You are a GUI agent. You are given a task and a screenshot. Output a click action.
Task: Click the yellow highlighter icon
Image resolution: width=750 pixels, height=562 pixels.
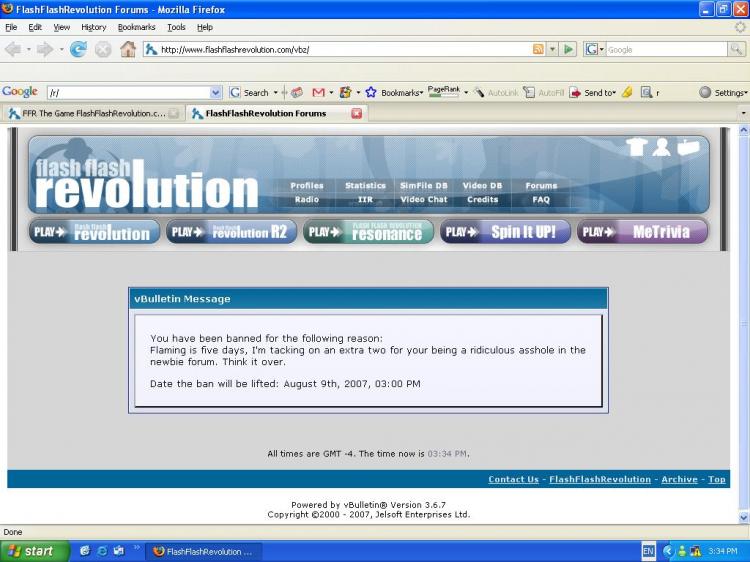627,92
